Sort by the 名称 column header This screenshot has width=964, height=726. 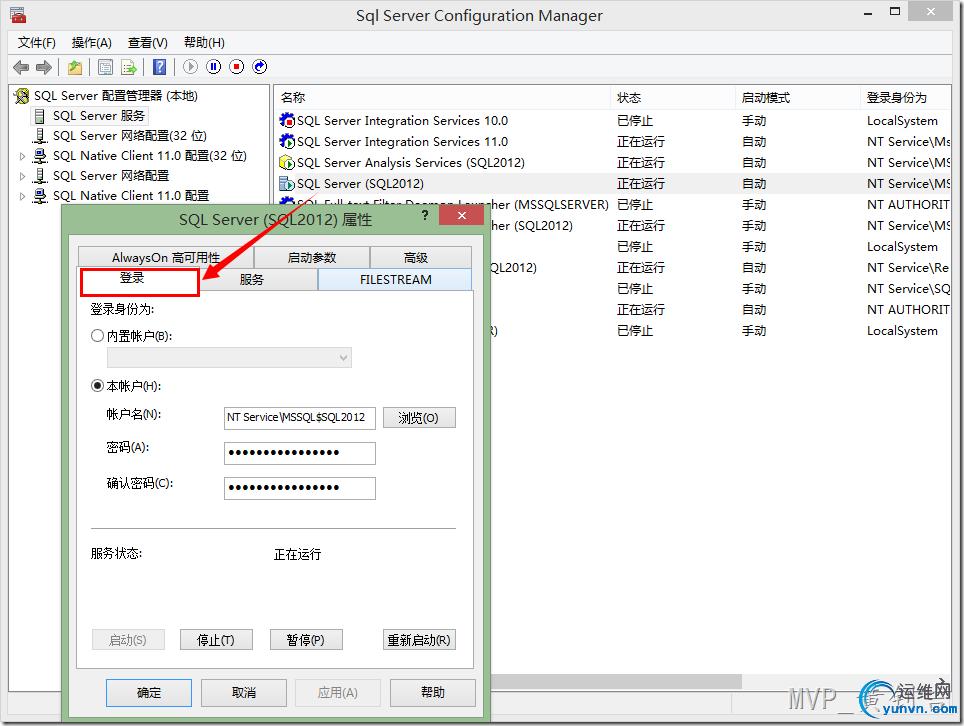pos(443,98)
